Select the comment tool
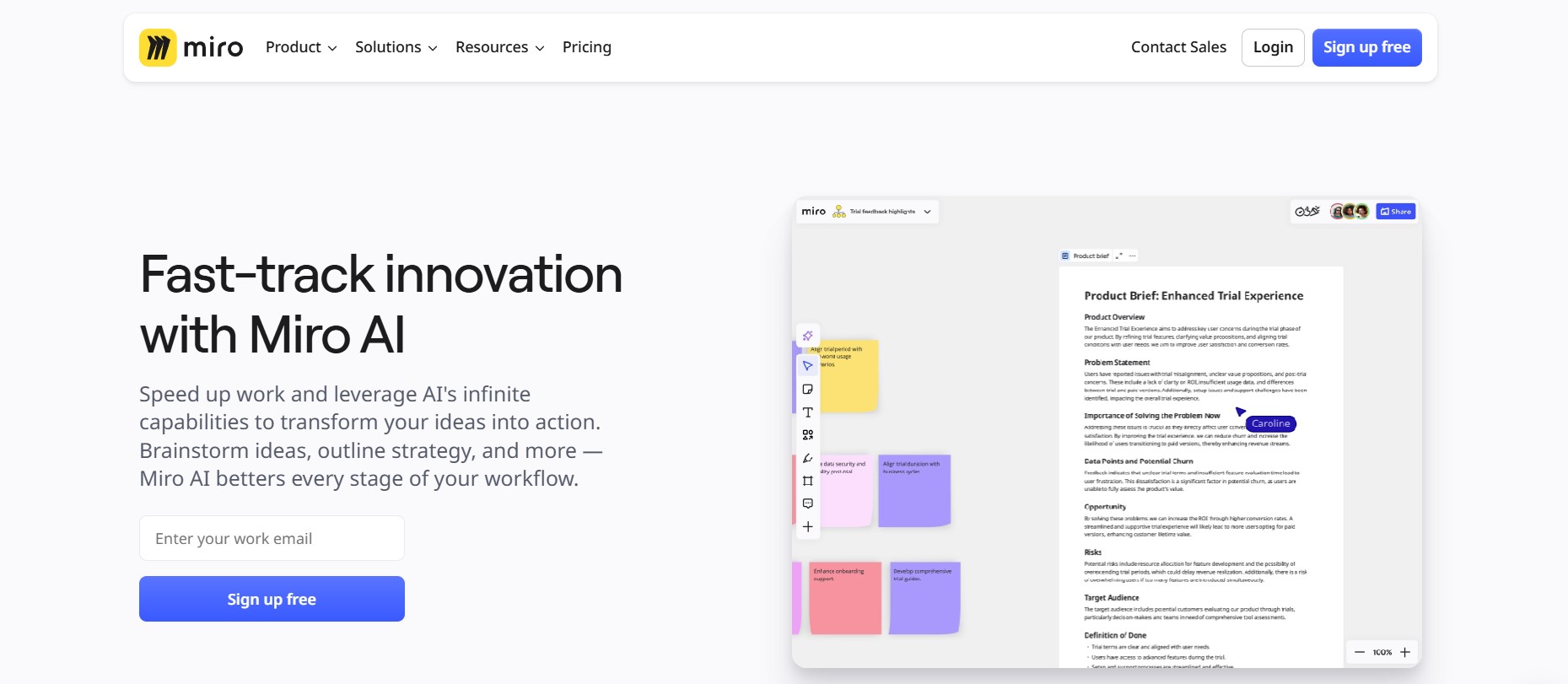This screenshot has width=1568, height=684. coord(807,504)
